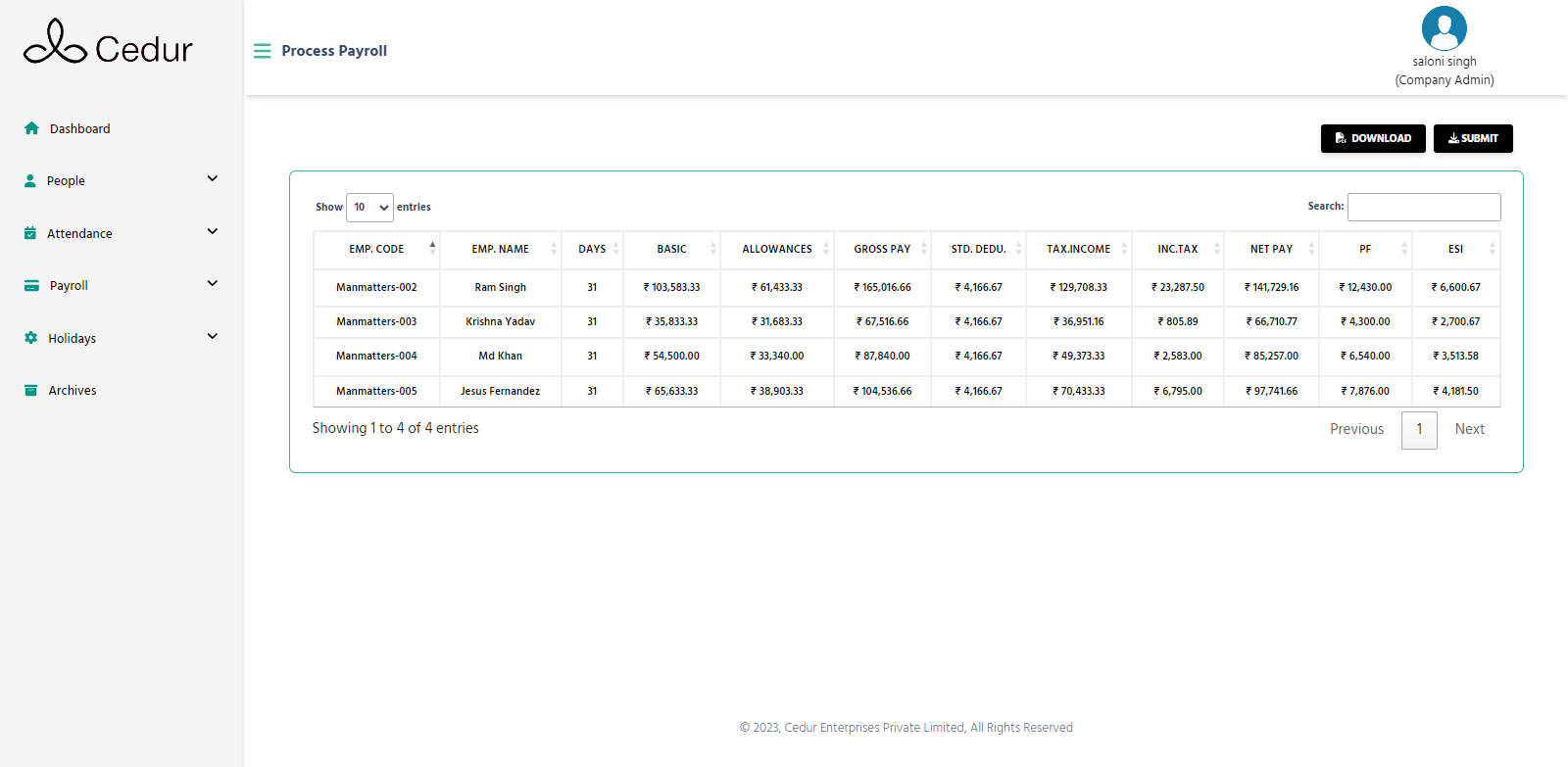The height and width of the screenshot is (767, 1568).
Task: Click the People person icon
Action: tap(30, 181)
